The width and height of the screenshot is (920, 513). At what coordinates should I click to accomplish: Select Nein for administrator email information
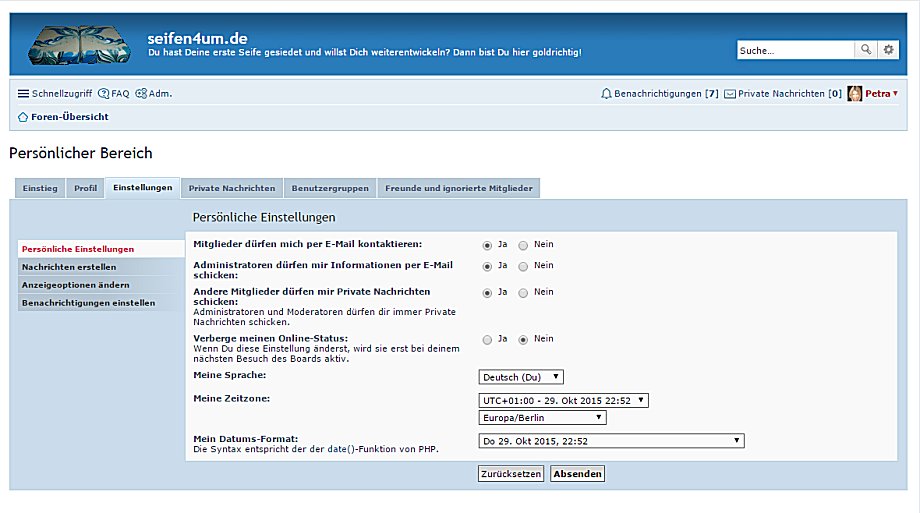(523, 267)
